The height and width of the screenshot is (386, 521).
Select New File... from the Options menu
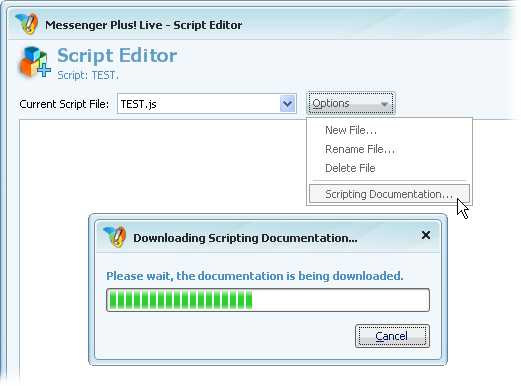(351, 130)
